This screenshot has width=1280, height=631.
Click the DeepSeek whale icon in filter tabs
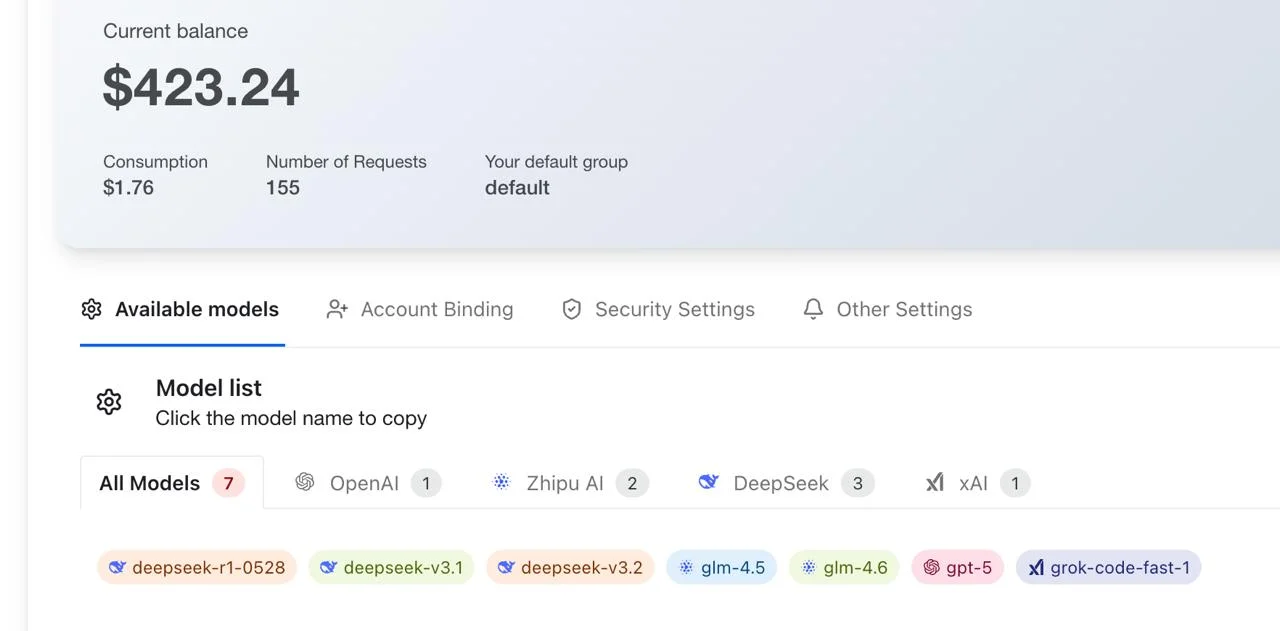709,483
